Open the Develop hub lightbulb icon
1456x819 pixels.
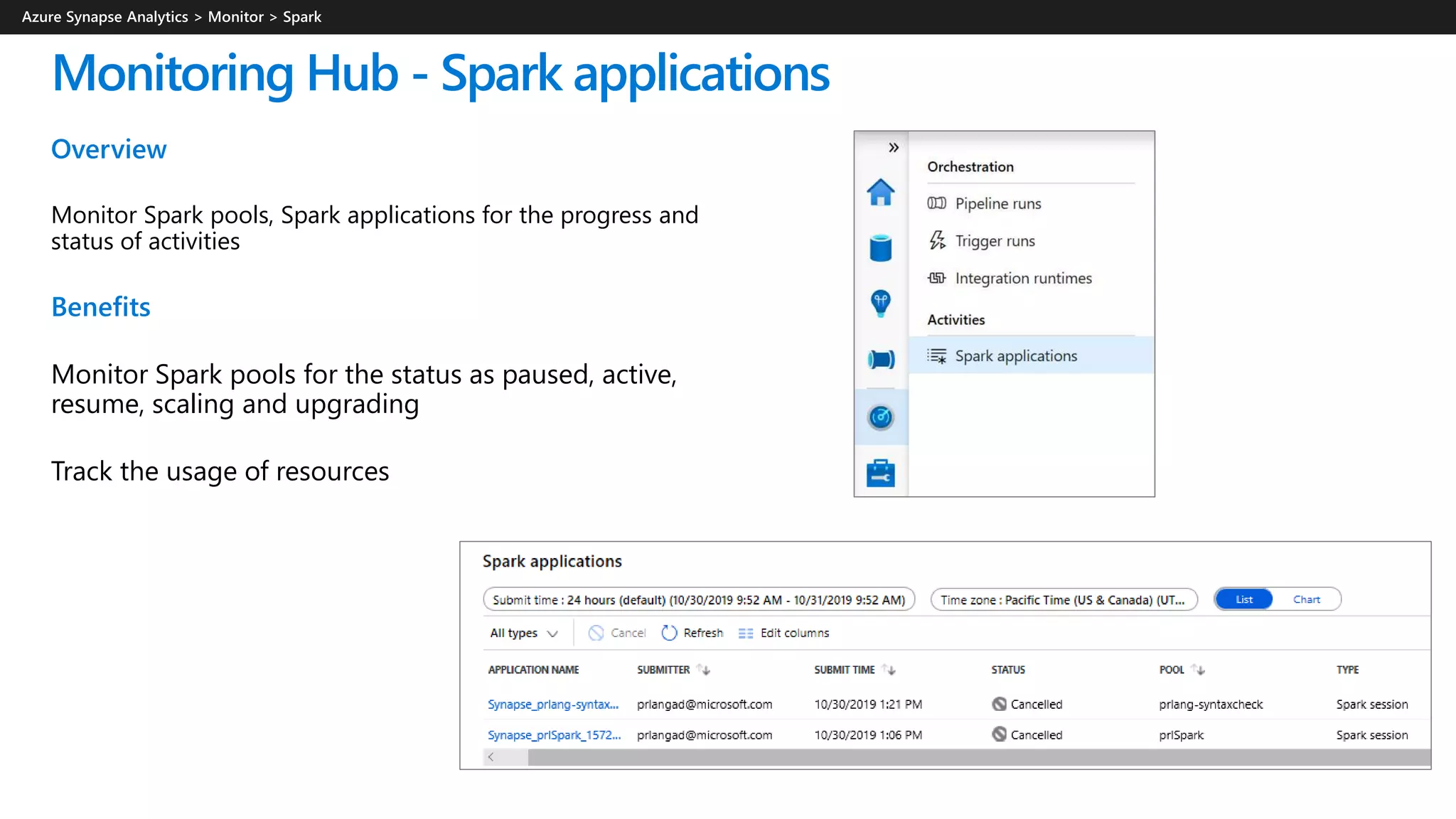[x=880, y=304]
